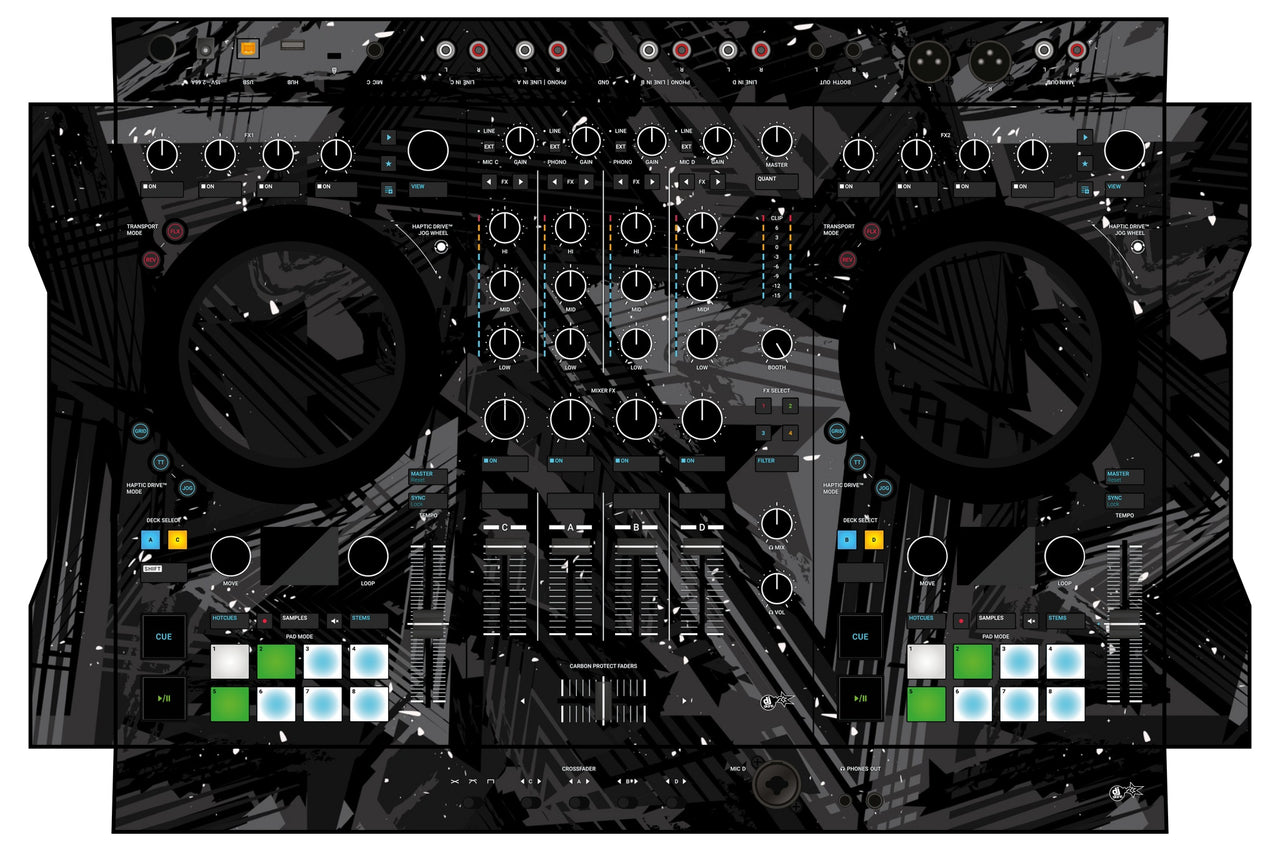Click the center of the CROSSFADER

coord(601,702)
